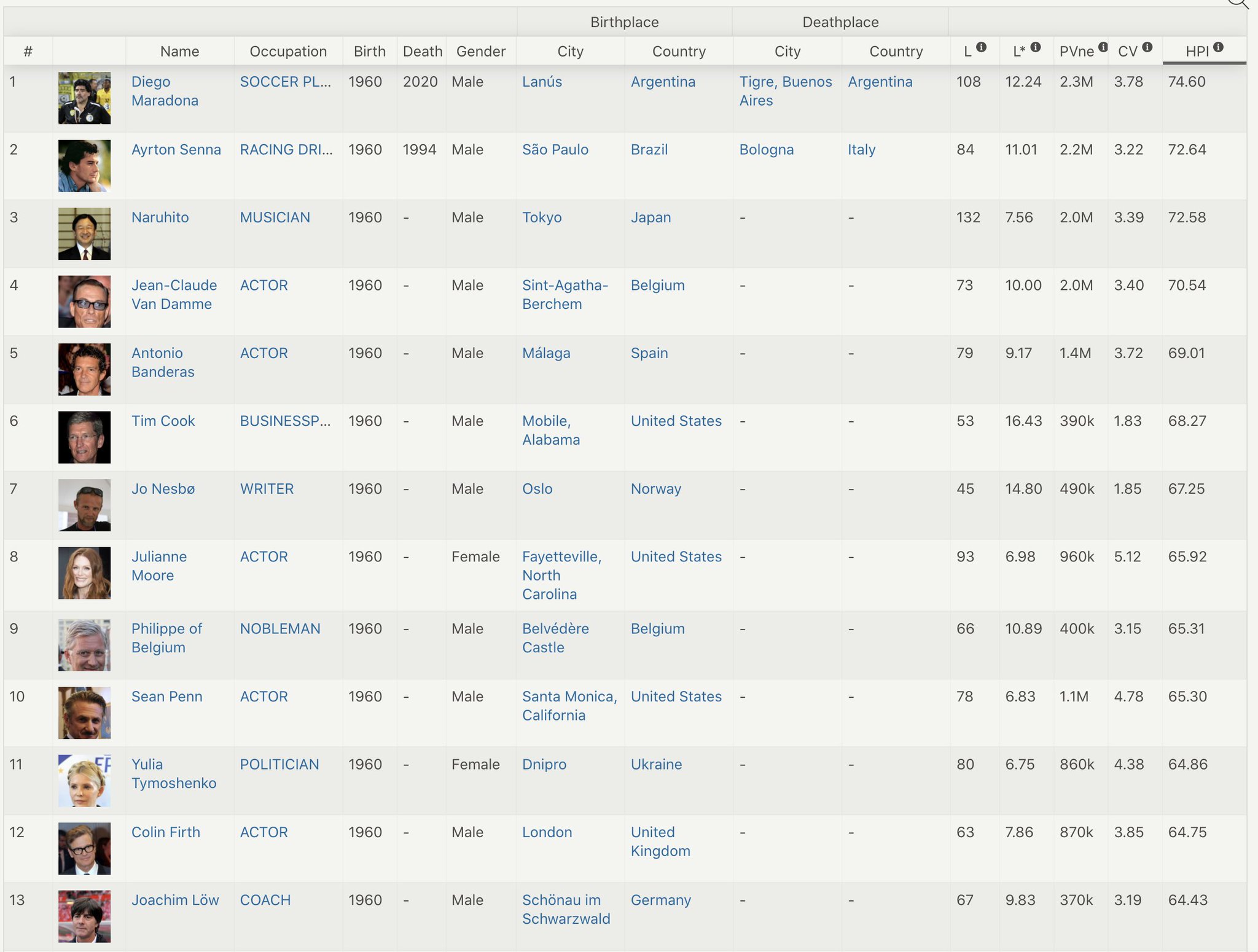1258x952 pixels.
Task: Click the info icon next to HPI
Action: coord(1219,47)
